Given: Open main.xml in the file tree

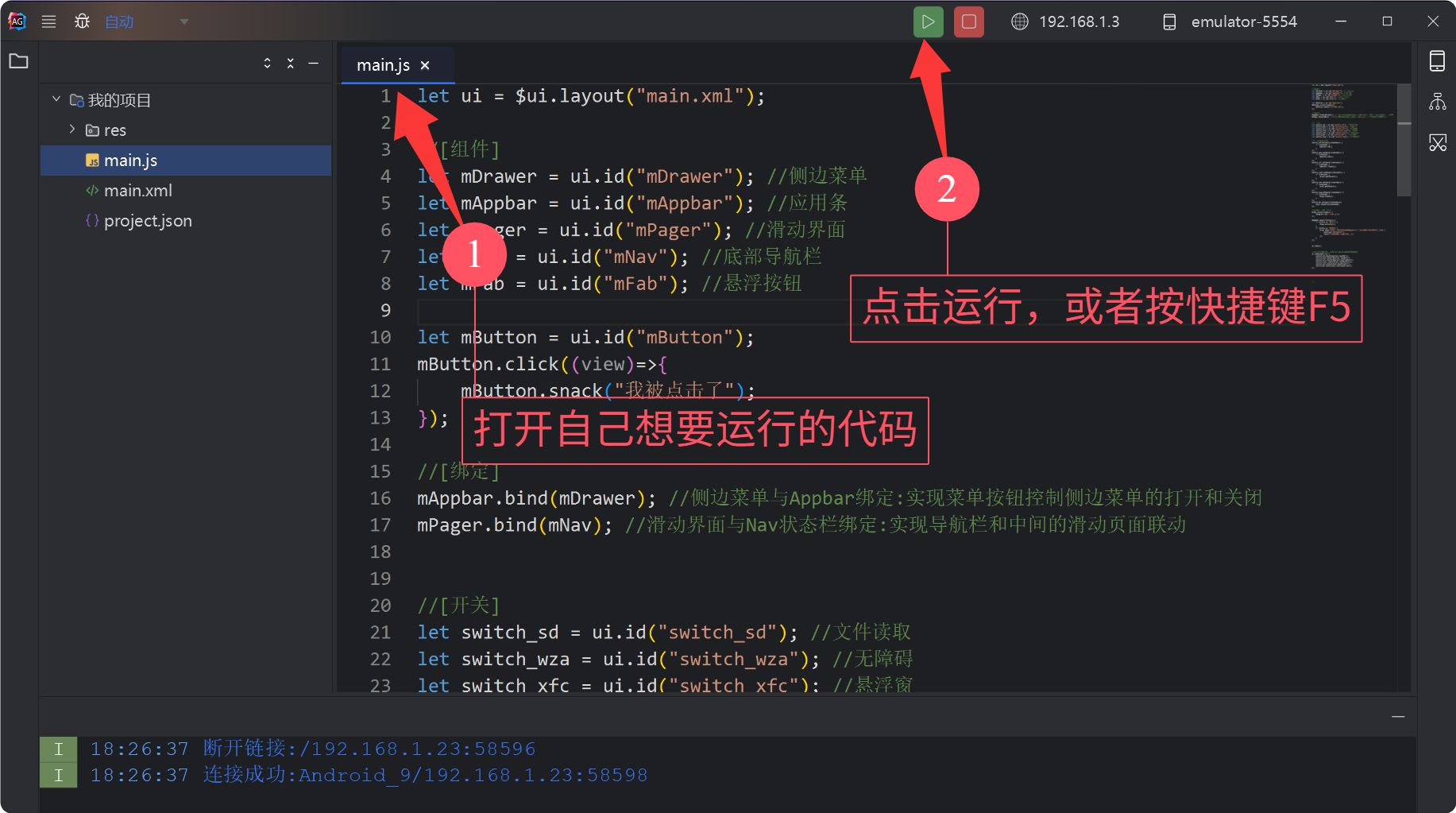Looking at the screenshot, I should (x=137, y=191).
